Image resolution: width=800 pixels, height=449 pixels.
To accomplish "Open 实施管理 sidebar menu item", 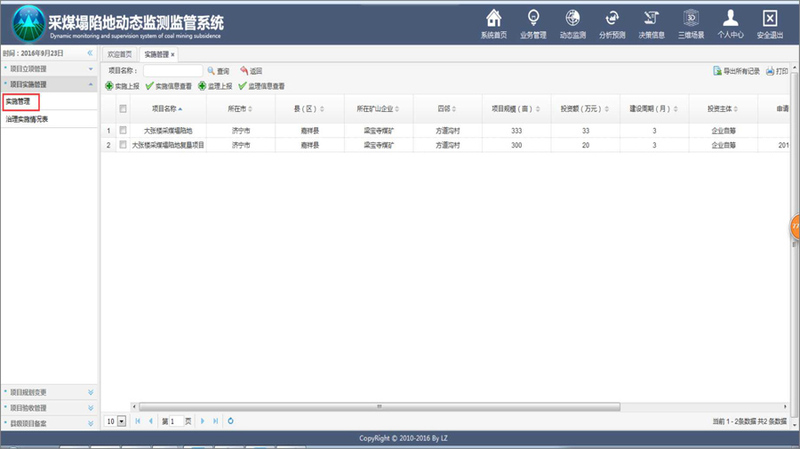I will tap(18, 102).
